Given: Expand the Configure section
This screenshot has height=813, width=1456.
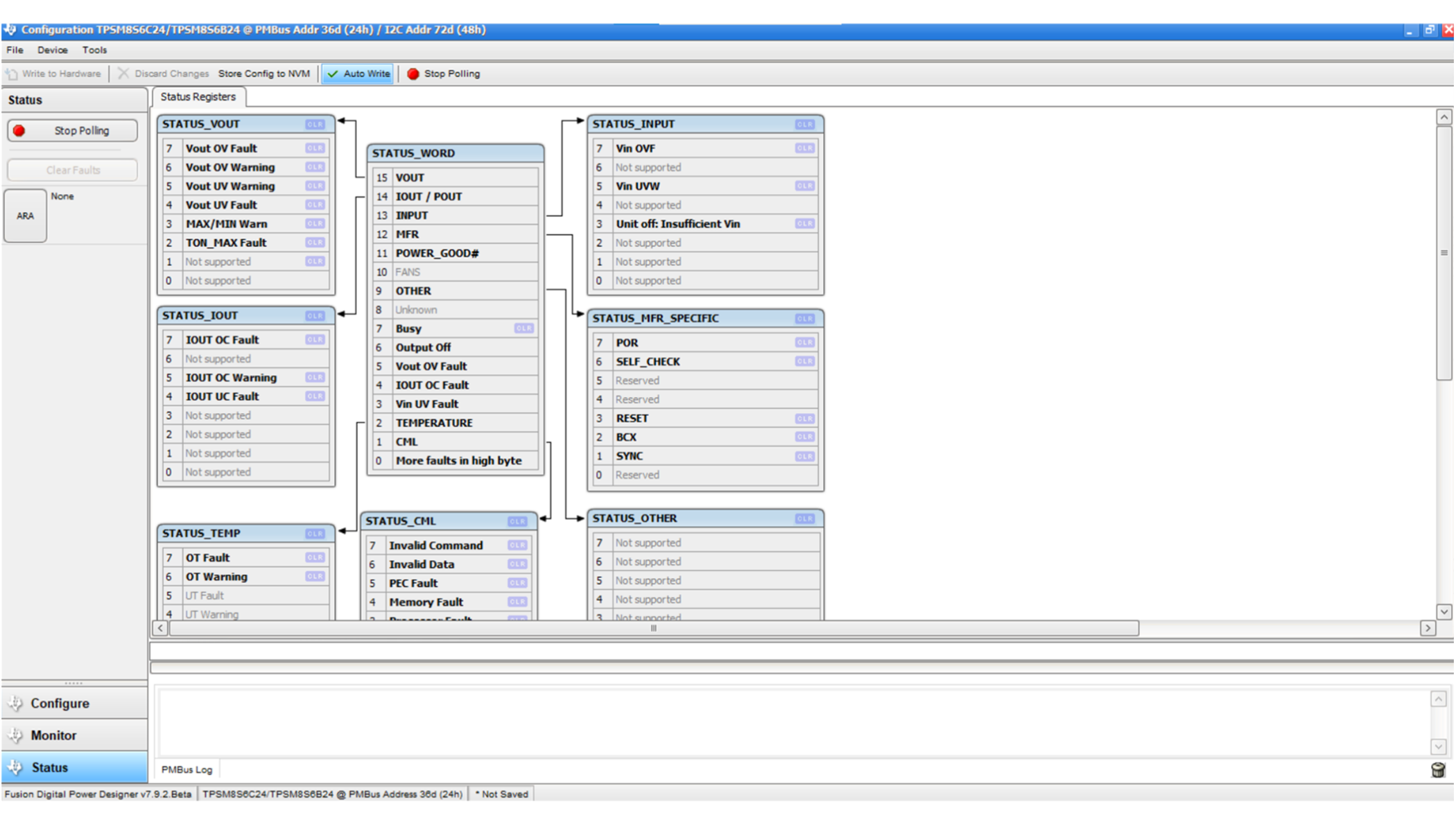Looking at the screenshot, I should point(60,703).
